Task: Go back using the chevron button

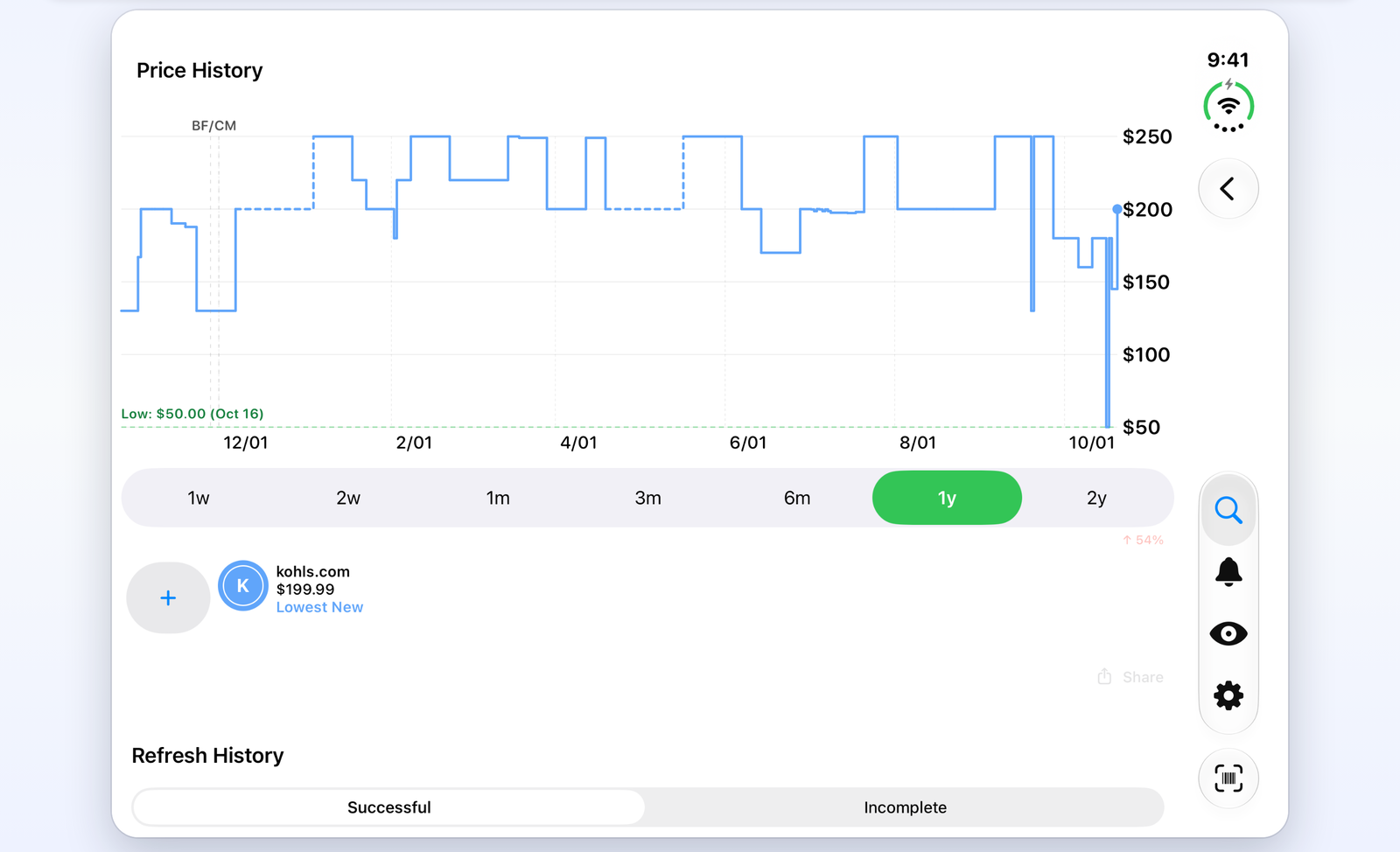Action: [1228, 188]
